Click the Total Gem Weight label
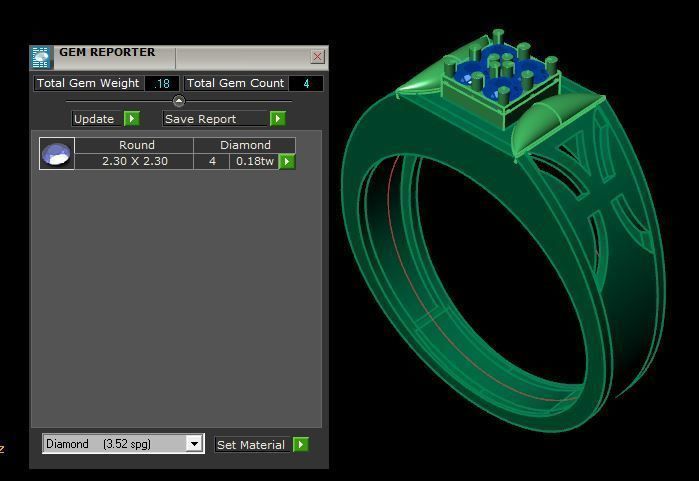Viewport: 699px width, 481px height. pos(88,83)
